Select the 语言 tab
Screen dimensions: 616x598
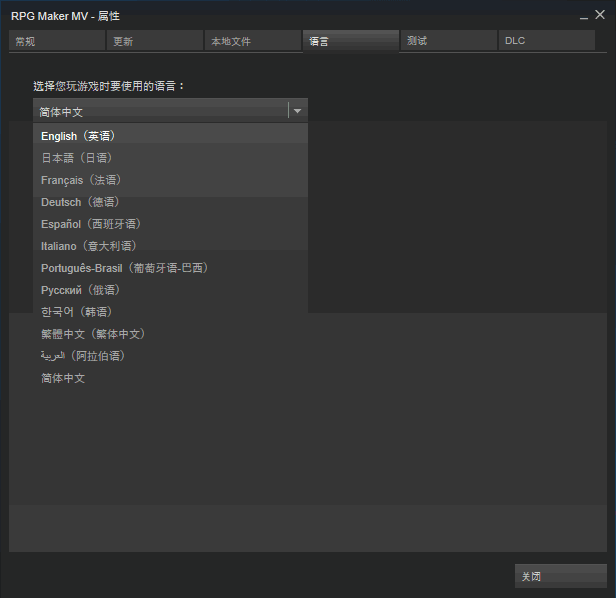point(351,41)
